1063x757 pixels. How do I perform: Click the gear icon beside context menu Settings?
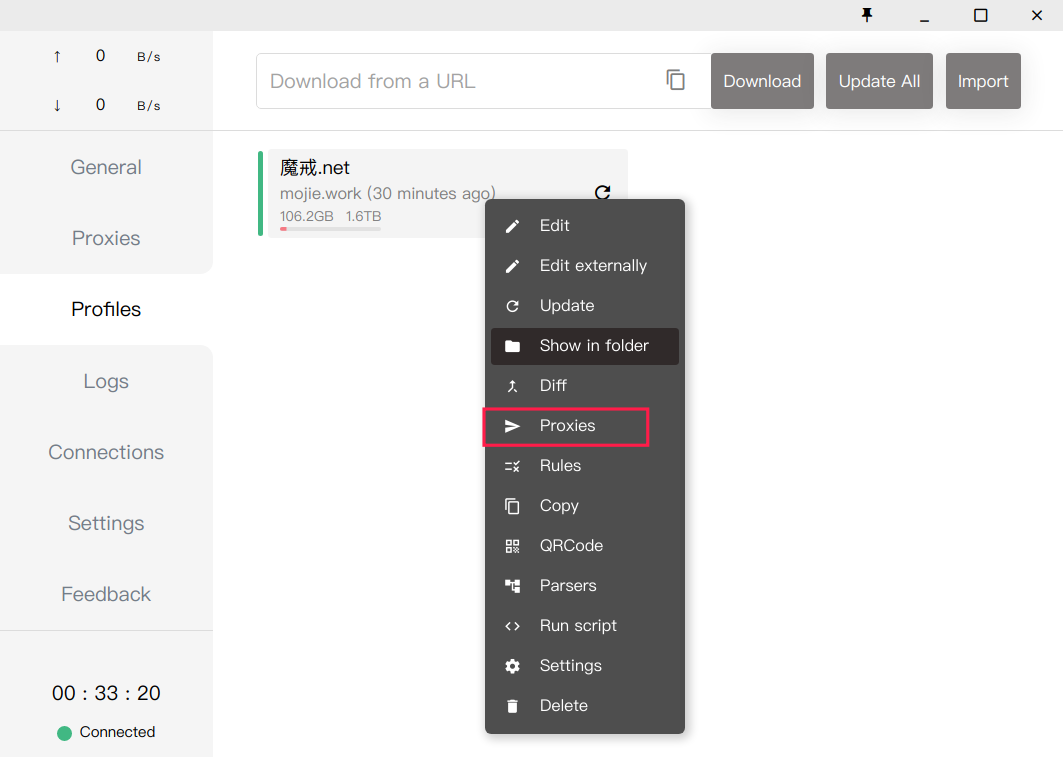coord(513,666)
